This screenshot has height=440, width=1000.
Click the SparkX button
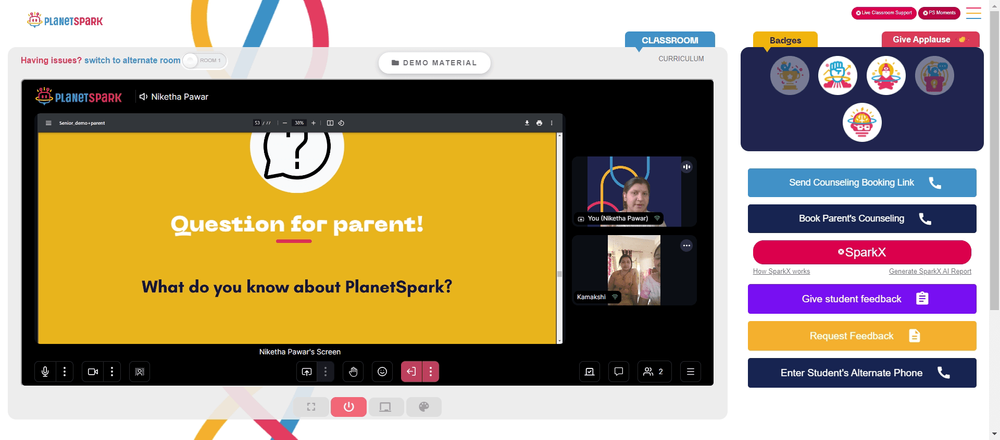[x=862, y=252]
